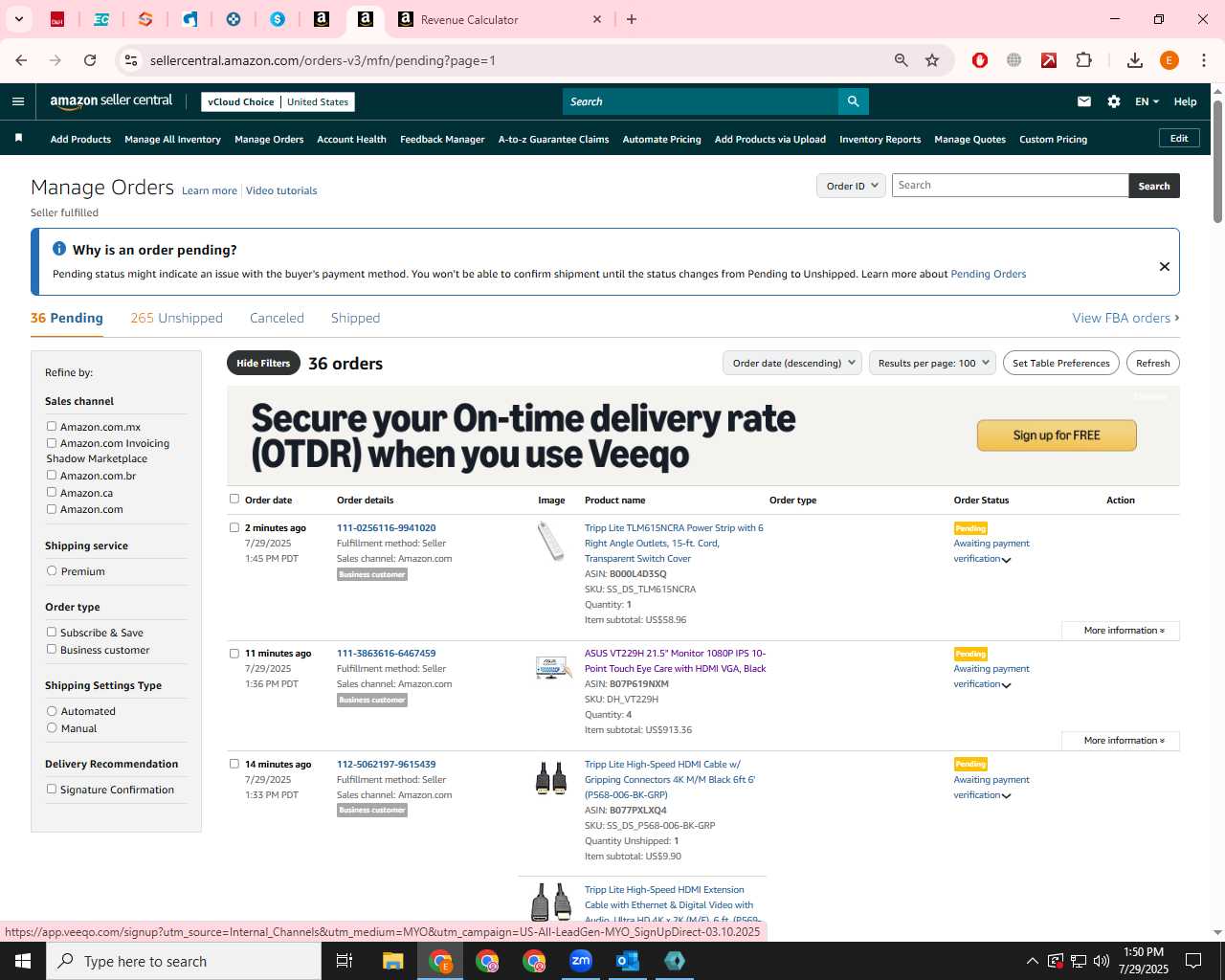
Task: Open browser downloads icon
Action: (x=1135, y=60)
